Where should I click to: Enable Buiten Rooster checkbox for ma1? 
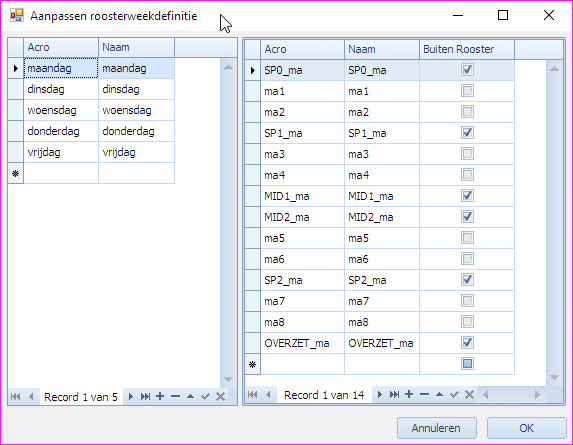click(x=467, y=91)
